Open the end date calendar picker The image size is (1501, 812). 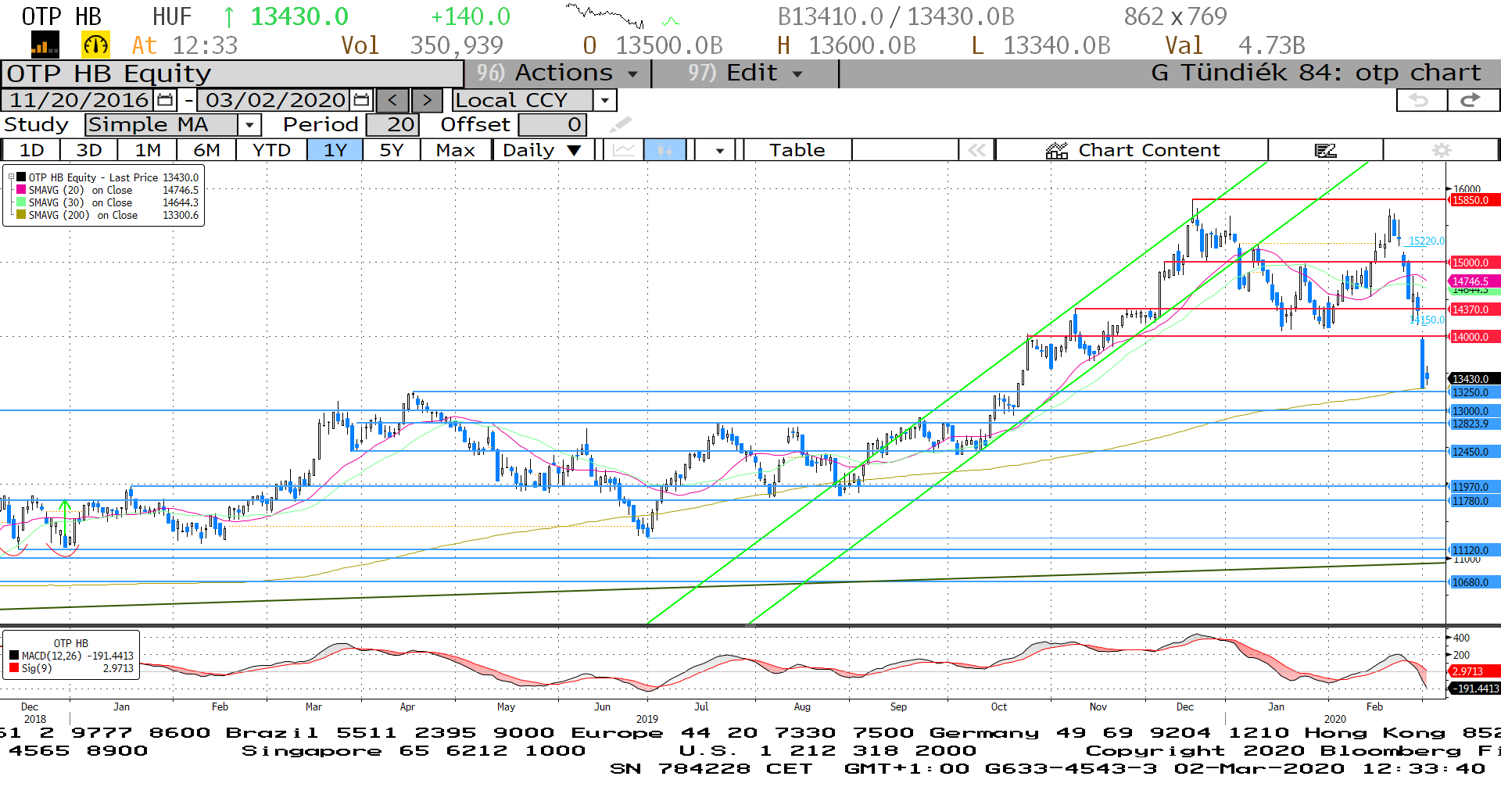(x=361, y=100)
